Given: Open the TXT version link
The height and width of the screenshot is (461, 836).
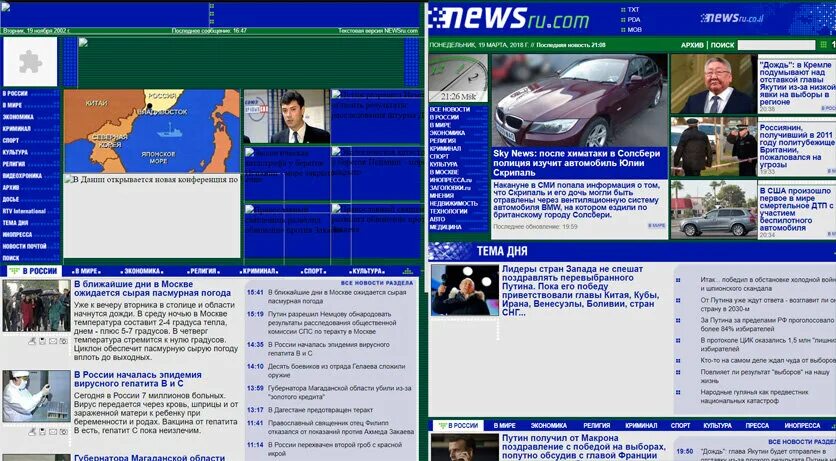Looking at the screenshot, I should tap(633, 10).
